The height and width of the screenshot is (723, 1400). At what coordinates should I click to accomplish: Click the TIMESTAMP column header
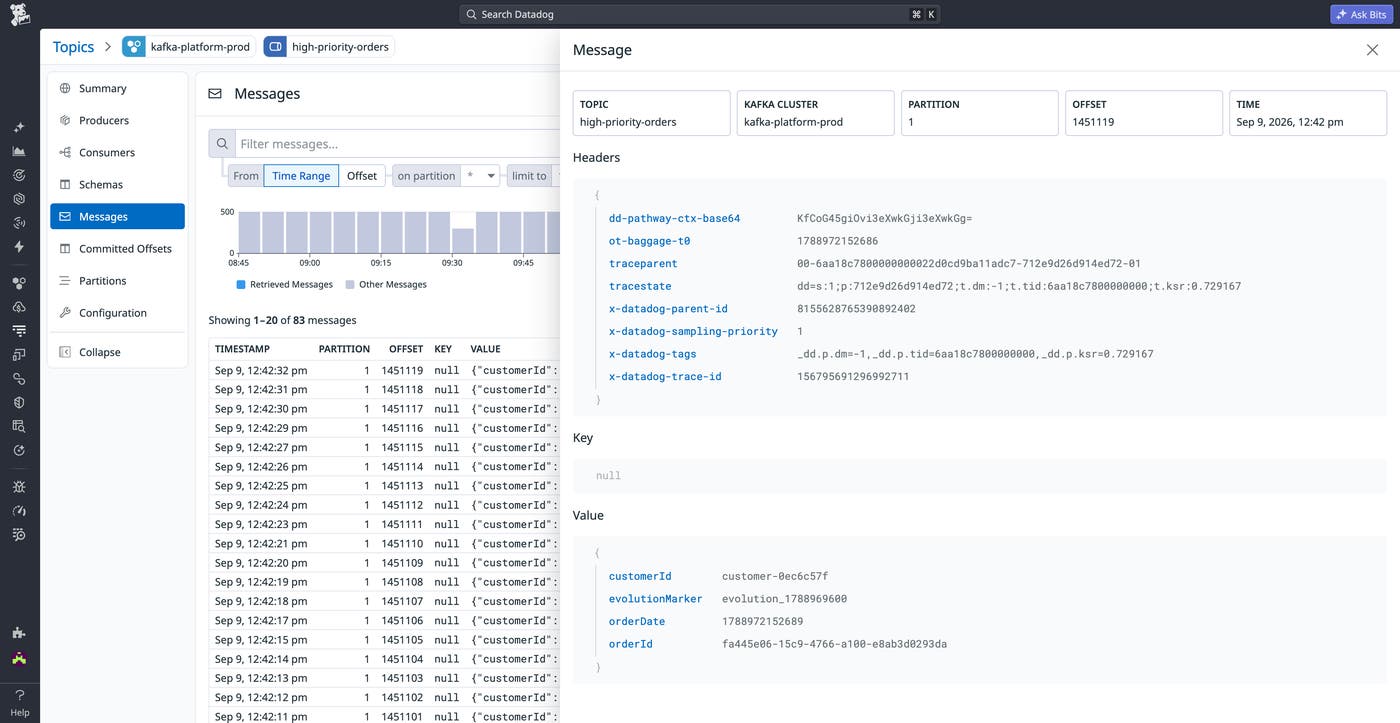(x=241, y=349)
